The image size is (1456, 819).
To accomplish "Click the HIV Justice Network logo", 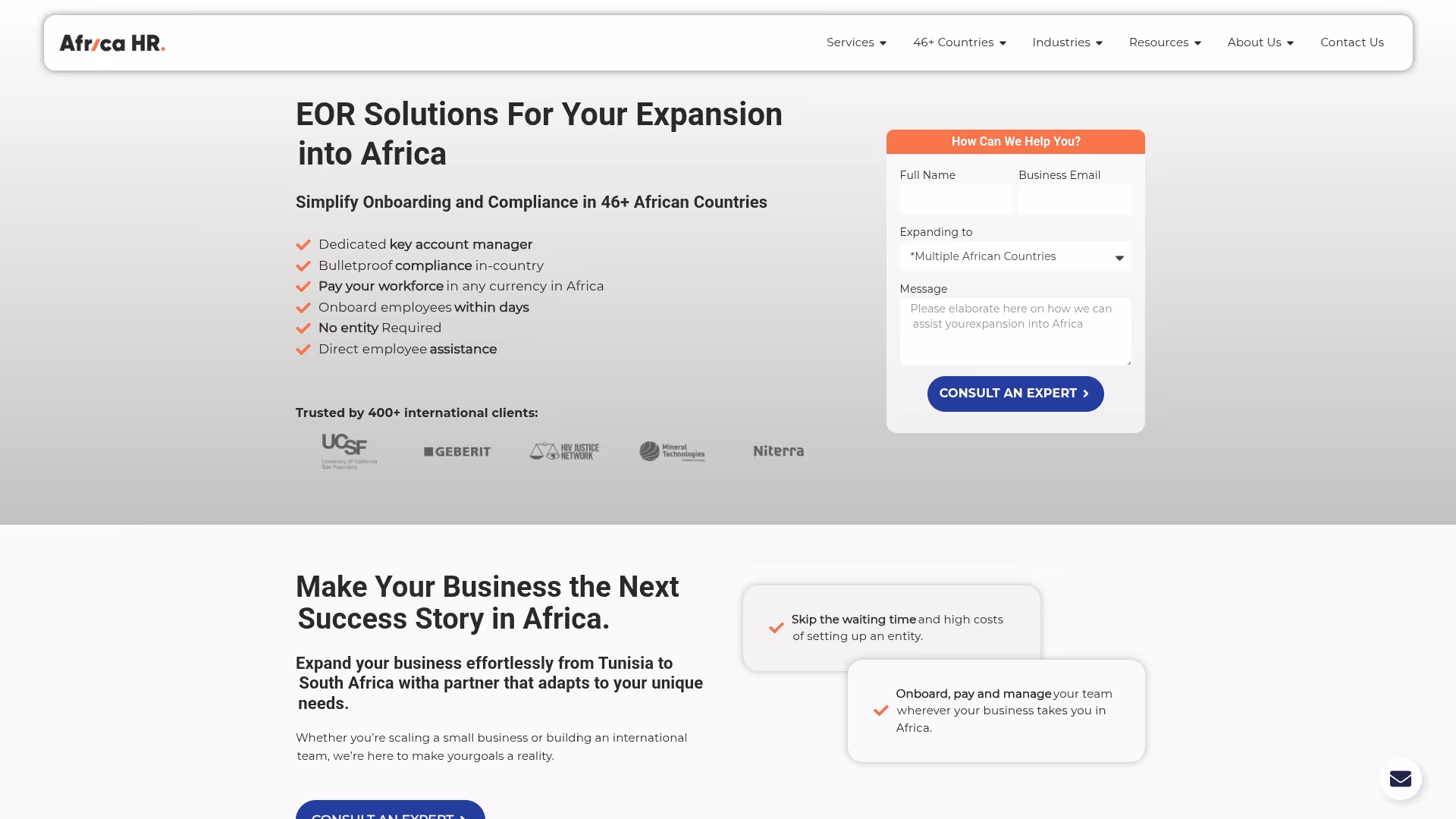I will (563, 450).
